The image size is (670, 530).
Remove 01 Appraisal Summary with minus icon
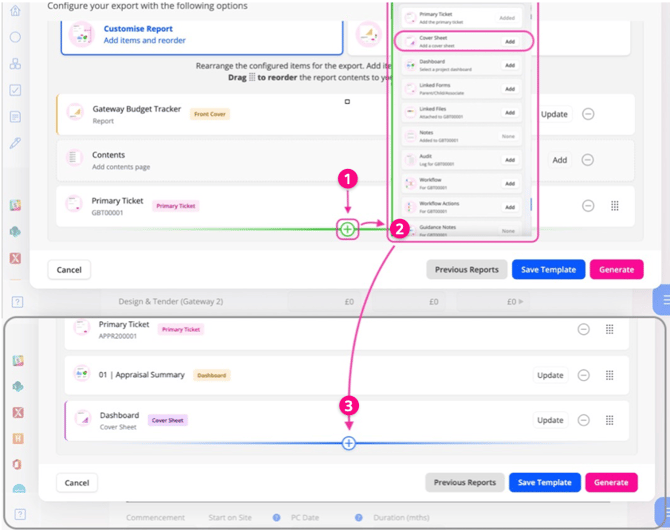point(583,375)
